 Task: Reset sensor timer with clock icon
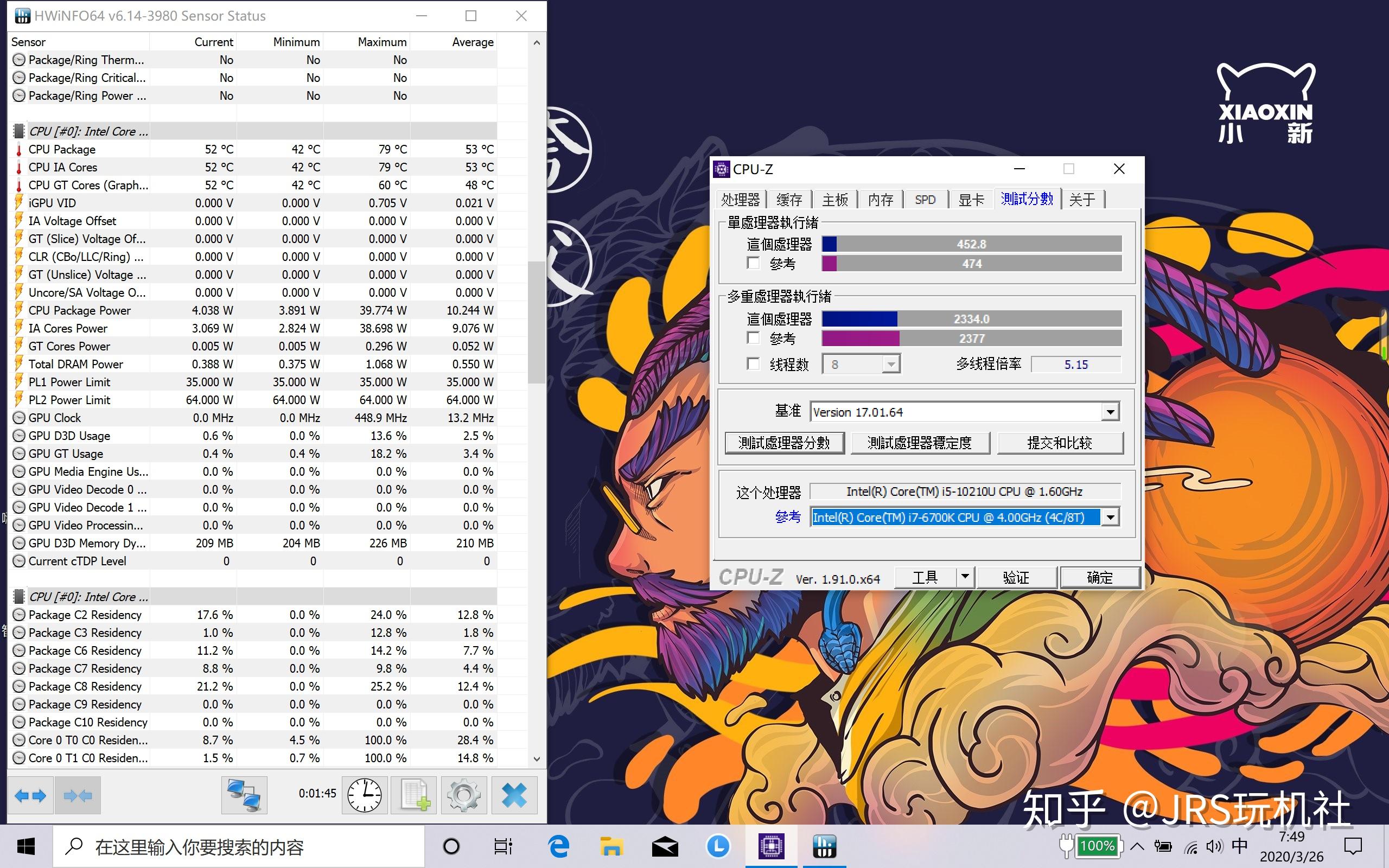pos(365,796)
